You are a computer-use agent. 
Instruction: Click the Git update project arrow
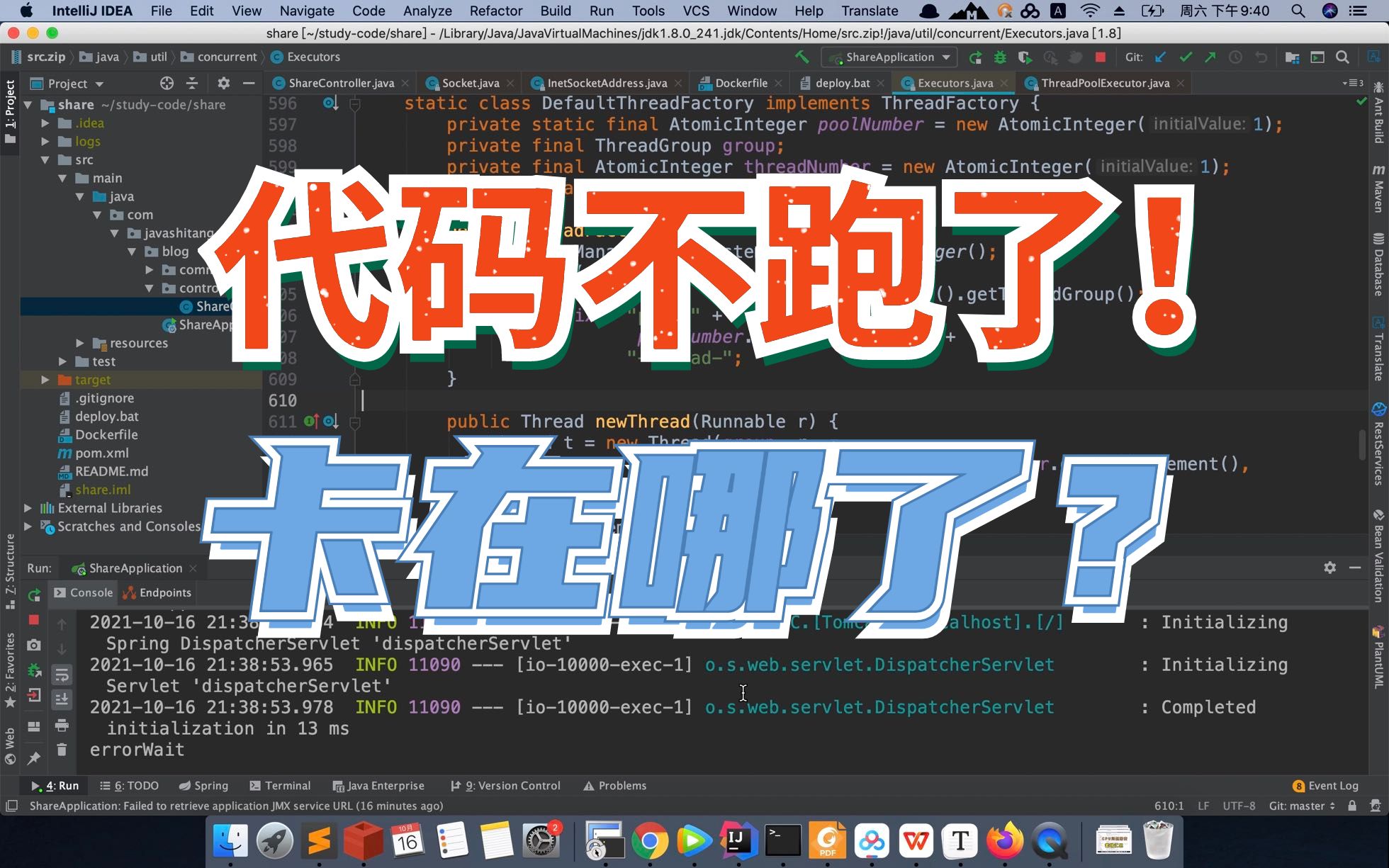1160,57
